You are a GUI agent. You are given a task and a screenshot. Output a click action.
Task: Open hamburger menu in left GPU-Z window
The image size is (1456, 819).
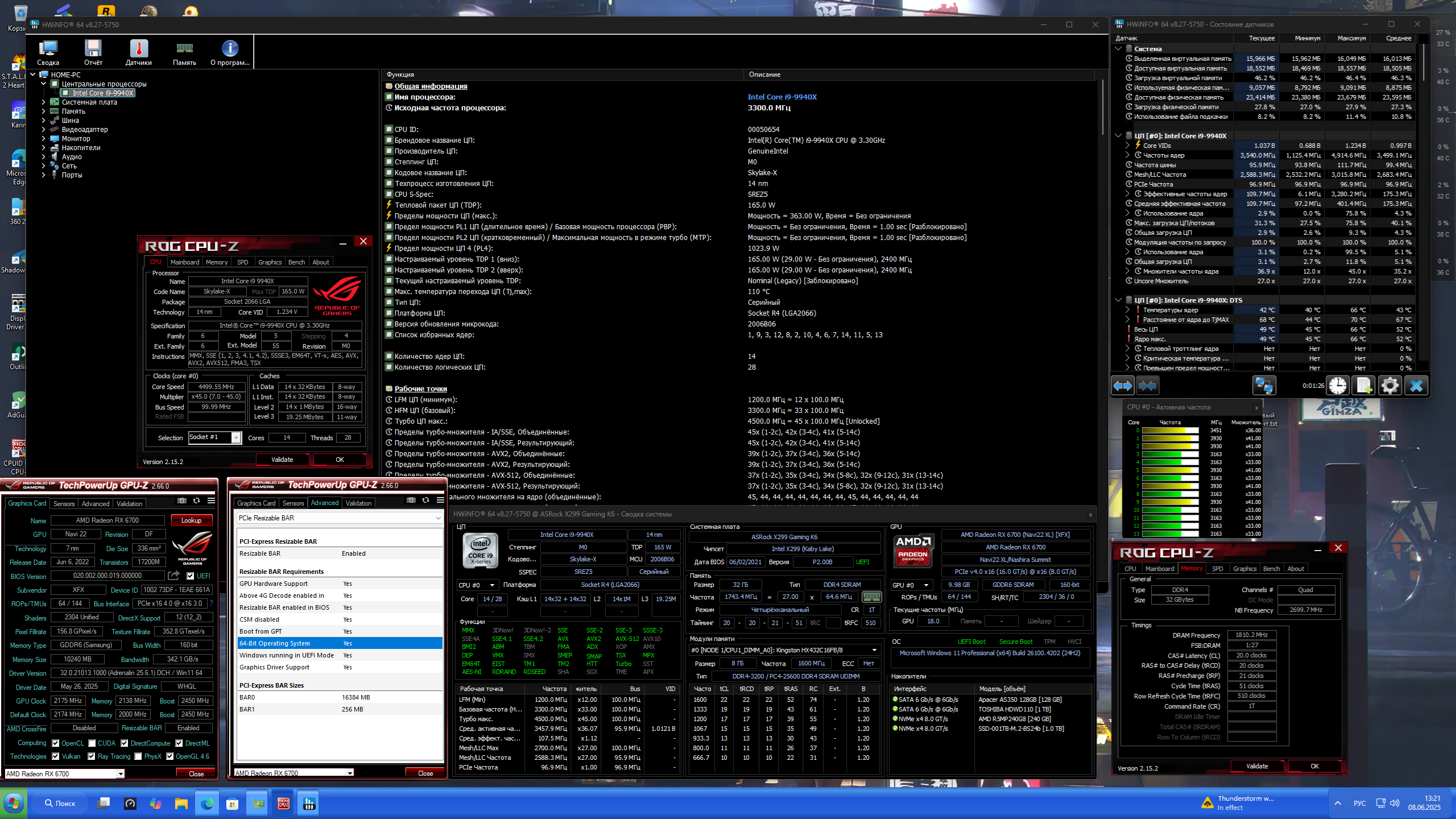(211, 500)
